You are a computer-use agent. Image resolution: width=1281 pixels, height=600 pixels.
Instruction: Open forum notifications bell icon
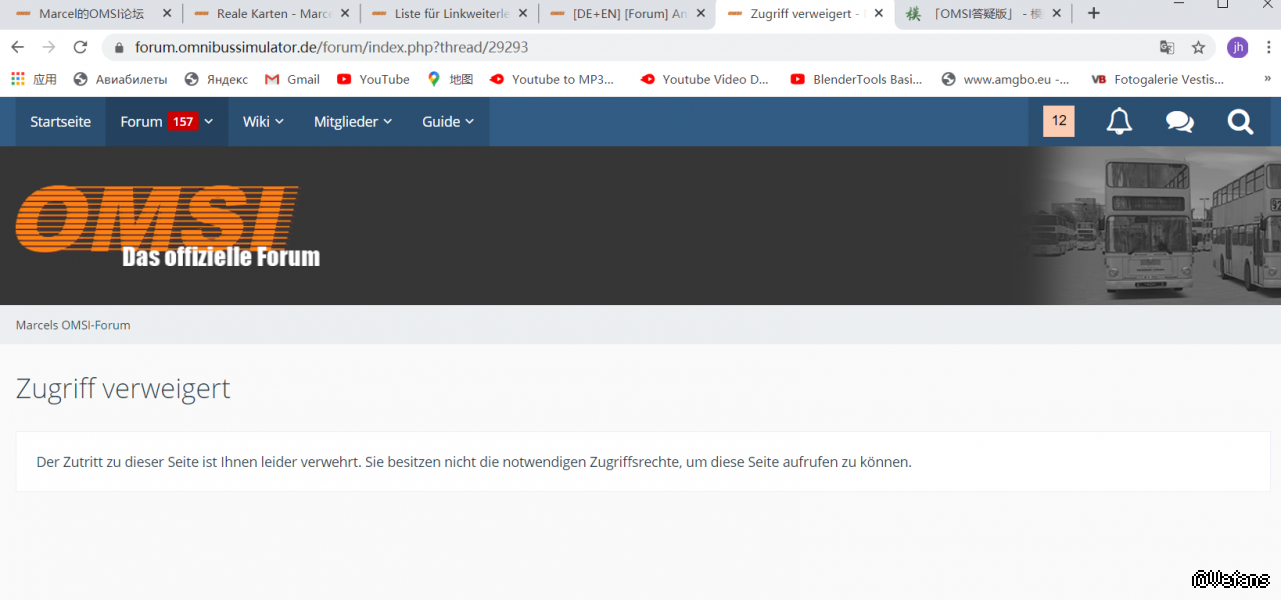(1119, 122)
